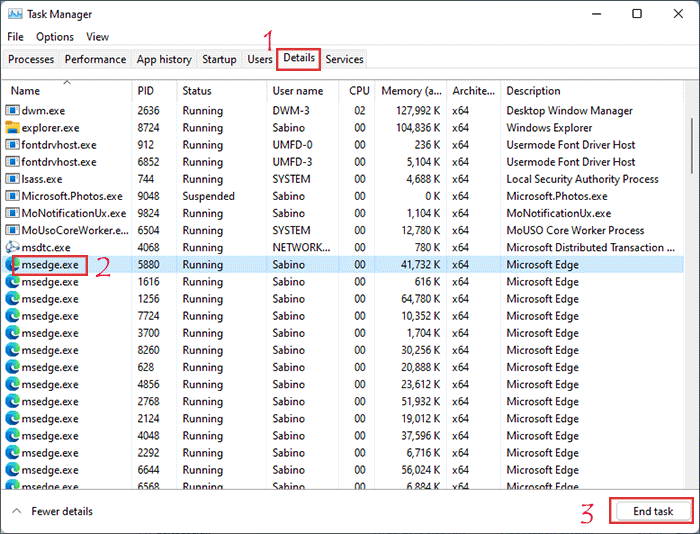Sort by the CPU column header
700x534 pixels.
(357, 91)
